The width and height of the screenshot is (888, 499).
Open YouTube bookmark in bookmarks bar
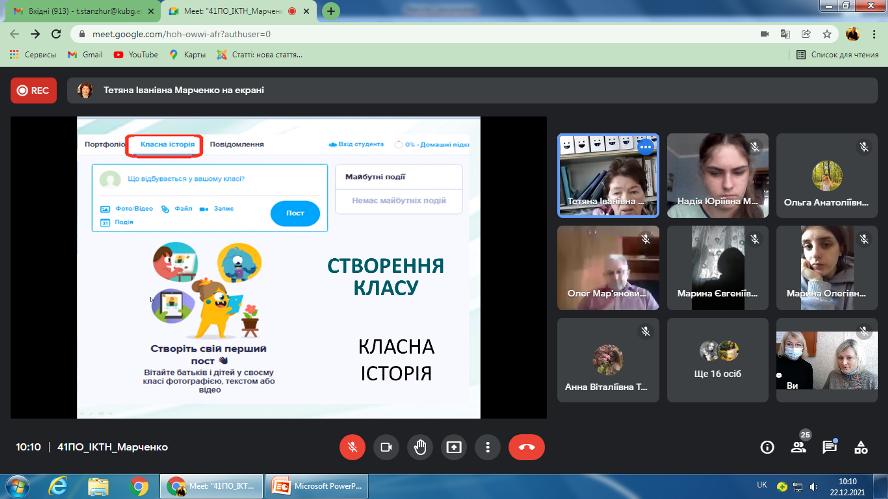[136, 54]
